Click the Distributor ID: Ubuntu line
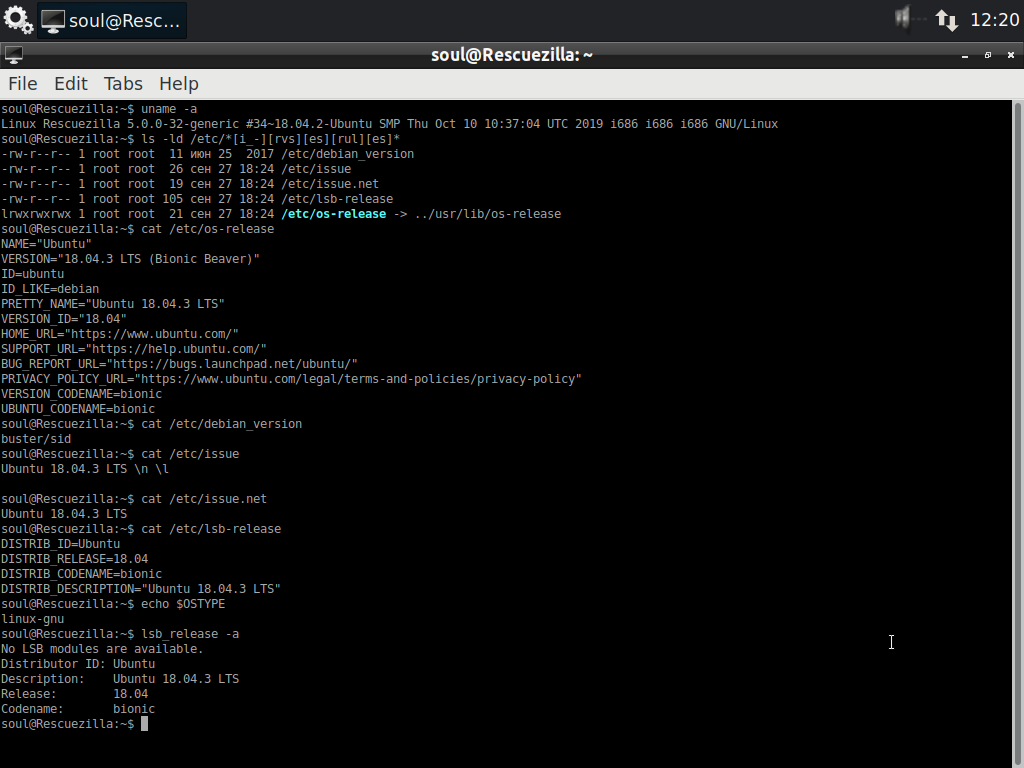Viewport: 1024px width, 768px height. [78, 665]
